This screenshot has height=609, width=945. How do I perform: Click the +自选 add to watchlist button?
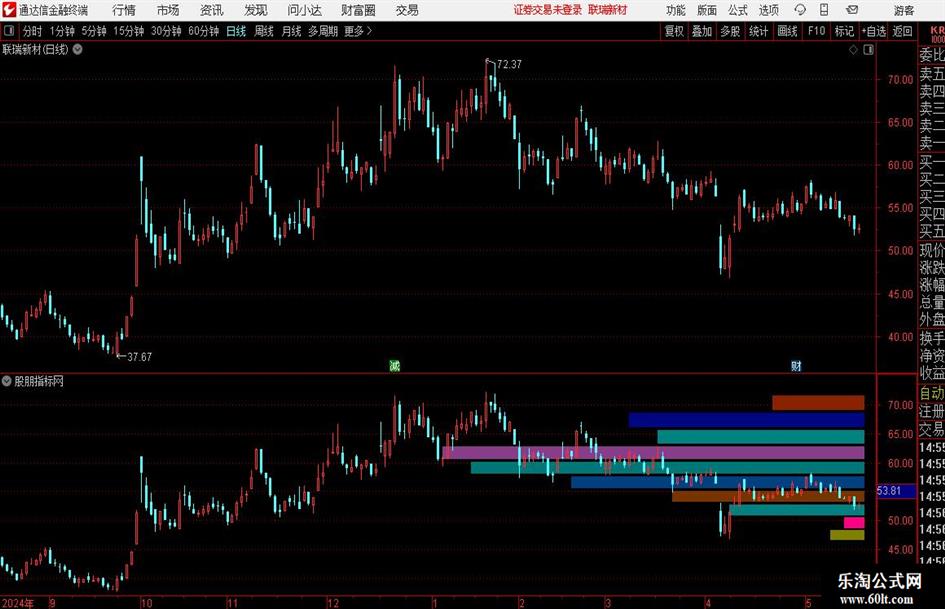pos(874,31)
